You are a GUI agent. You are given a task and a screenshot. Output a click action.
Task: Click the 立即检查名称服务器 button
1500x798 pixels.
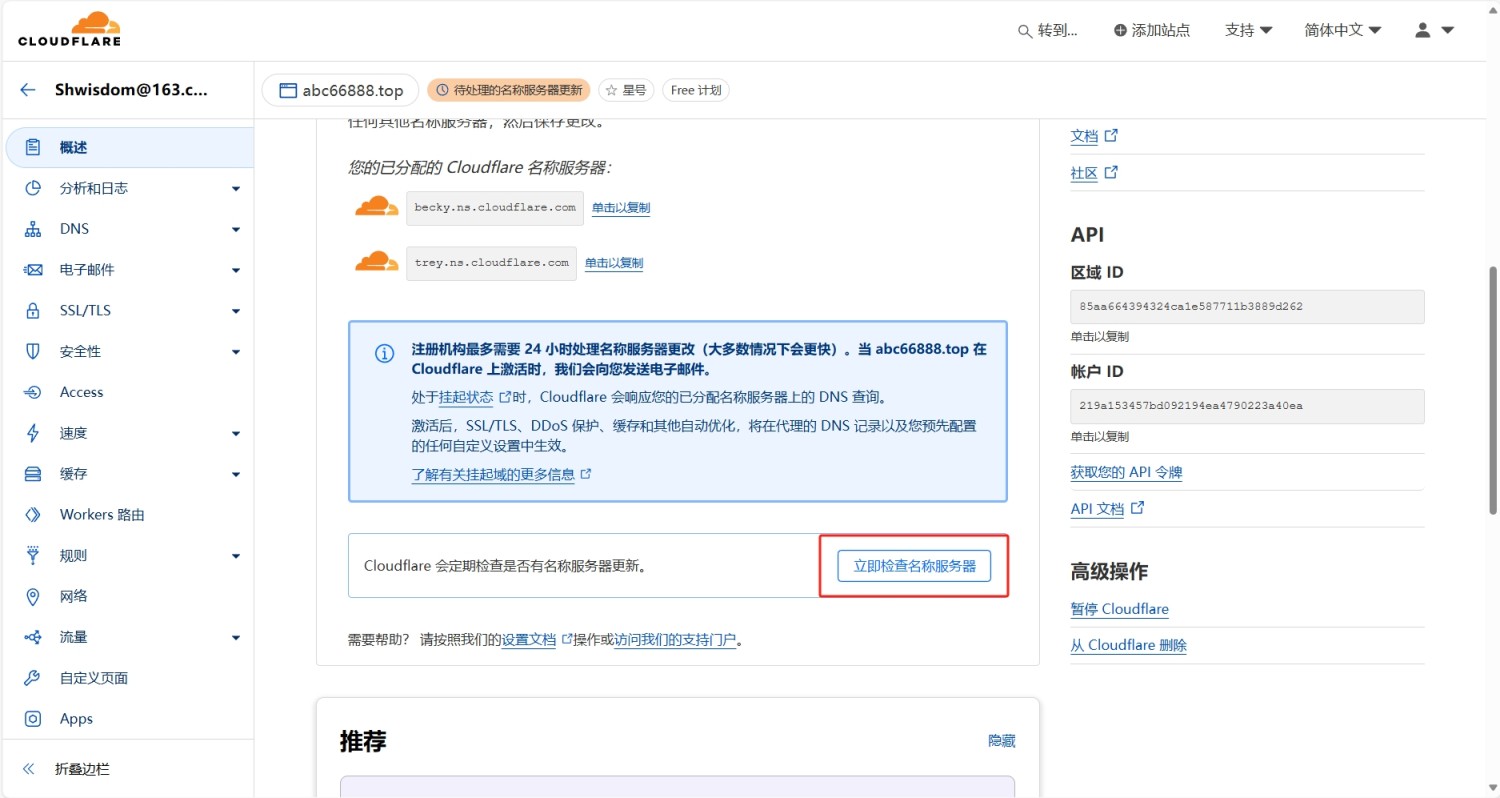[x=914, y=566]
